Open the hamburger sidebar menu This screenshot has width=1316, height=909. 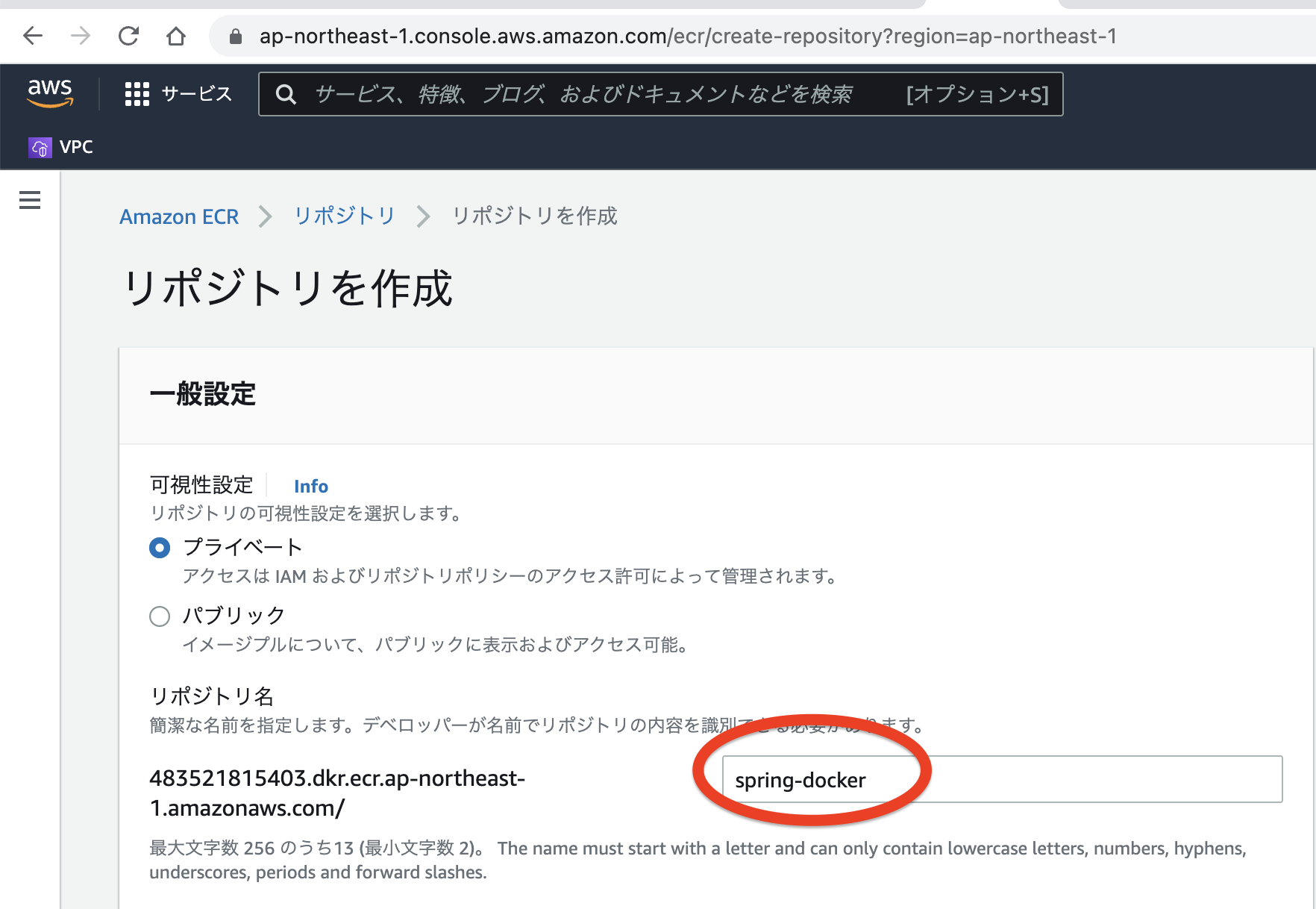click(x=29, y=200)
